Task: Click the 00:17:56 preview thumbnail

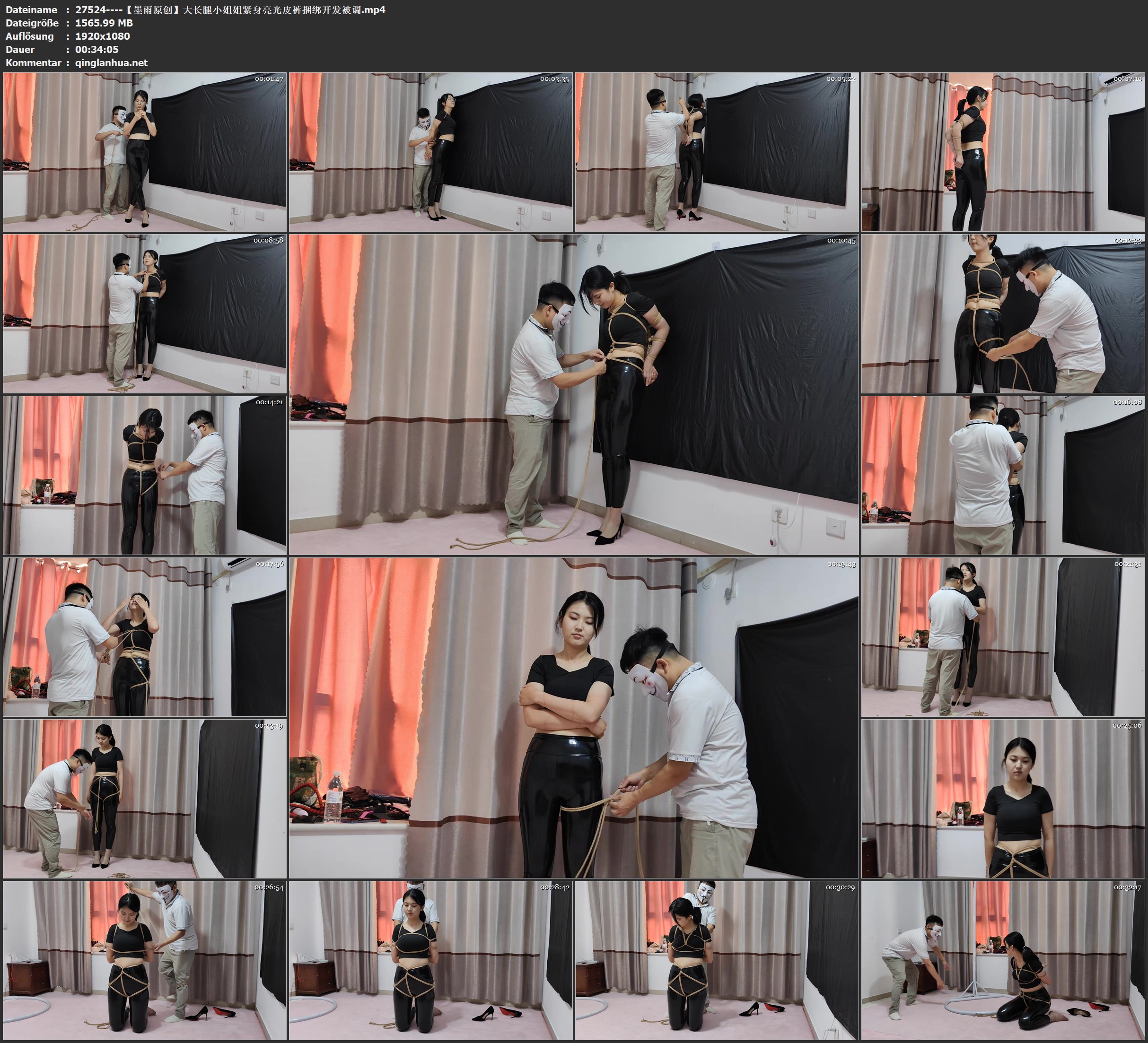Action: pos(145,637)
